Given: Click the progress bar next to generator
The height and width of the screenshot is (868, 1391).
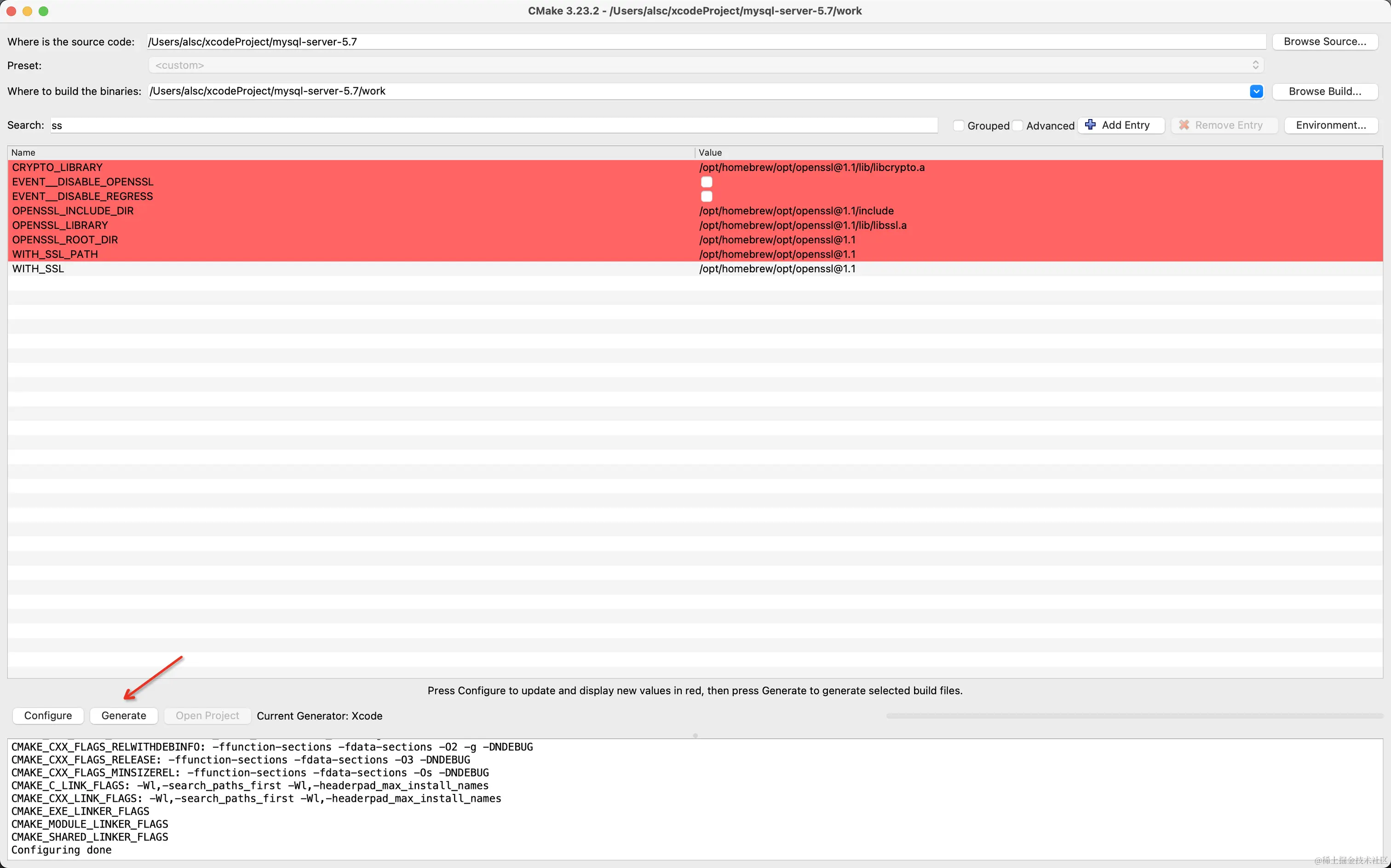Looking at the screenshot, I should pos(1134,716).
